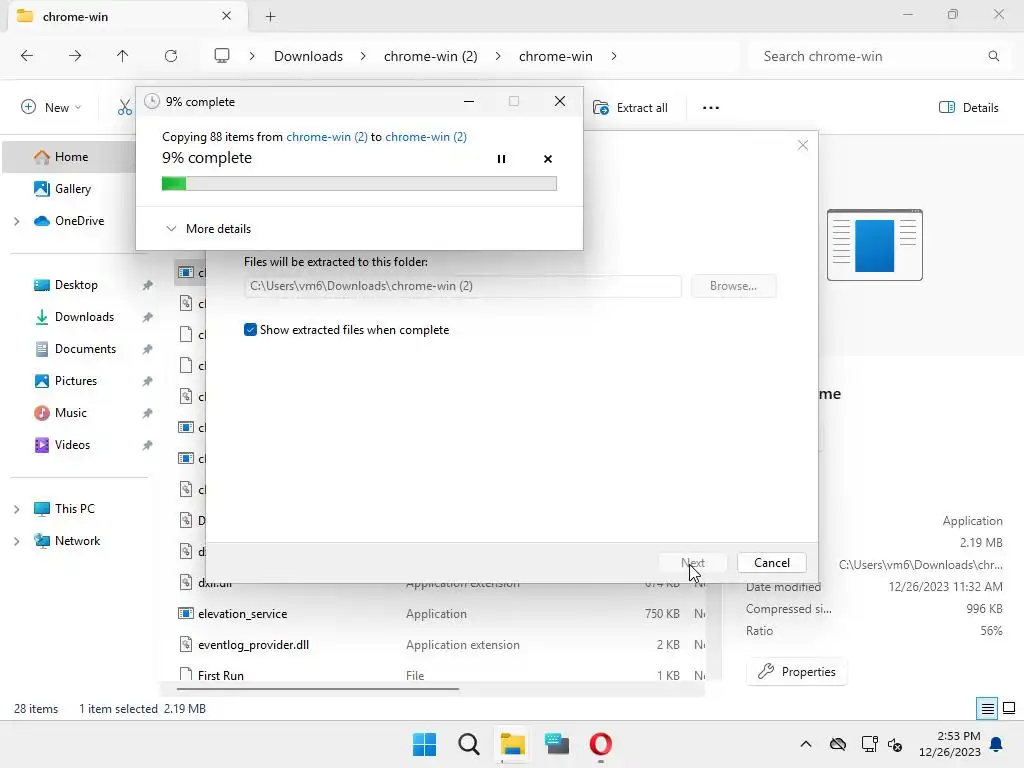Click the Cut scissors icon in toolbar
Image resolution: width=1024 pixels, height=768 pixels.
(125, 108)
